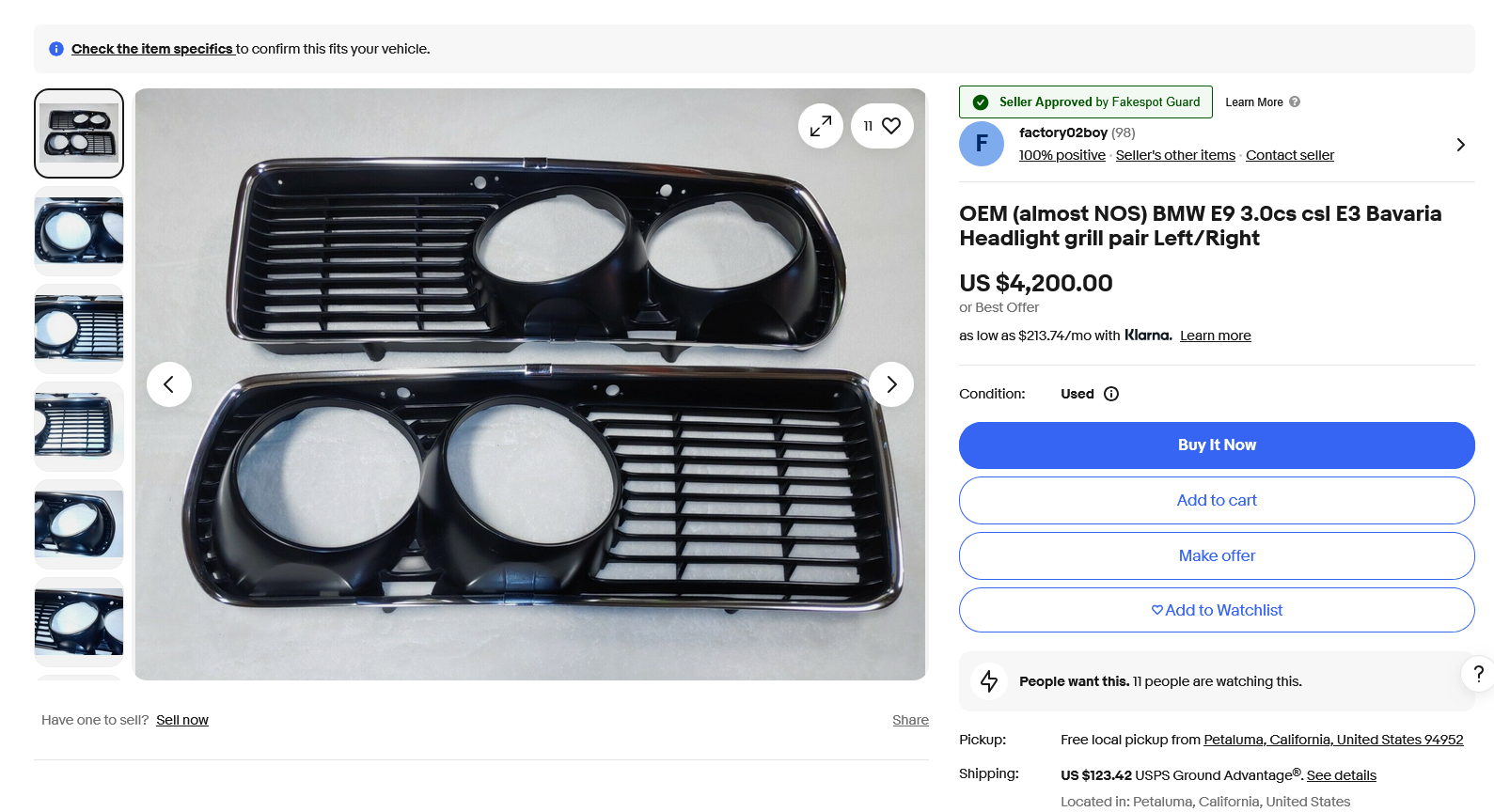The width and height of the screenshot is (1494, 812).
Task: Click Add to cart
Action: click(1217, 500)
